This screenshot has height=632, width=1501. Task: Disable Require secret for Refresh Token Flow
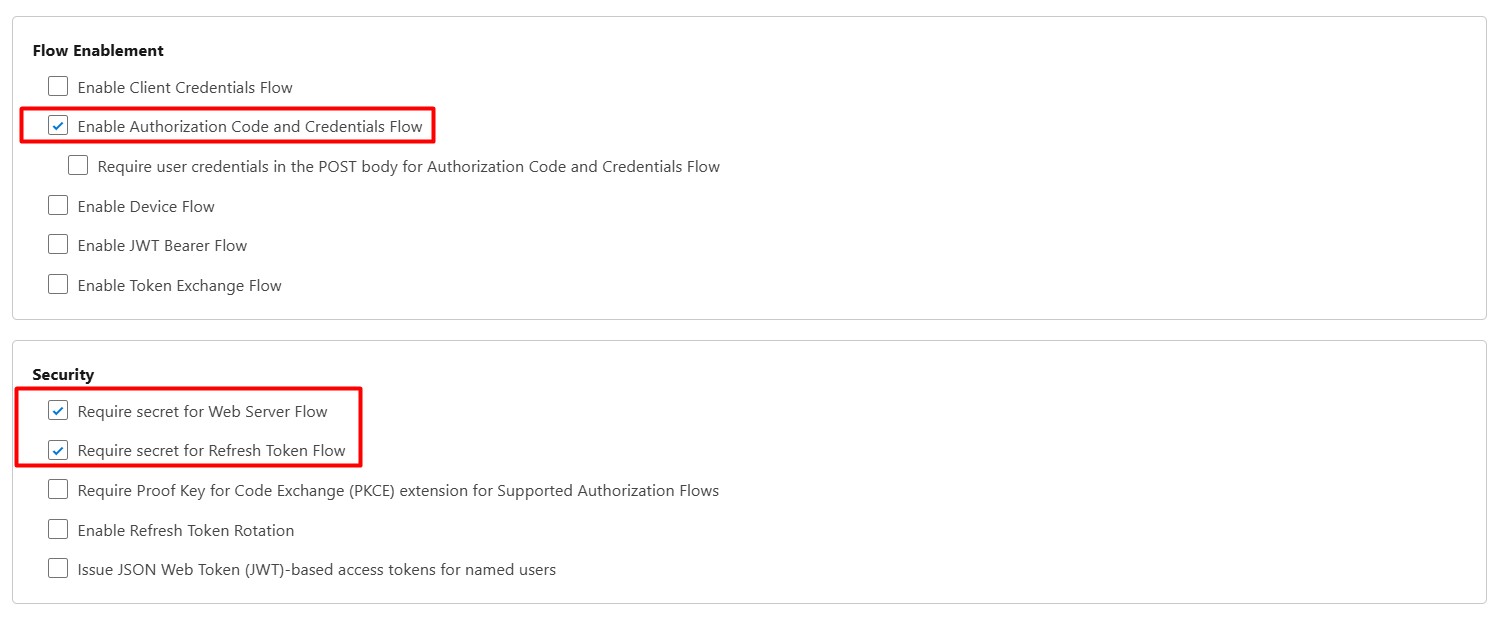coord(58,450)
